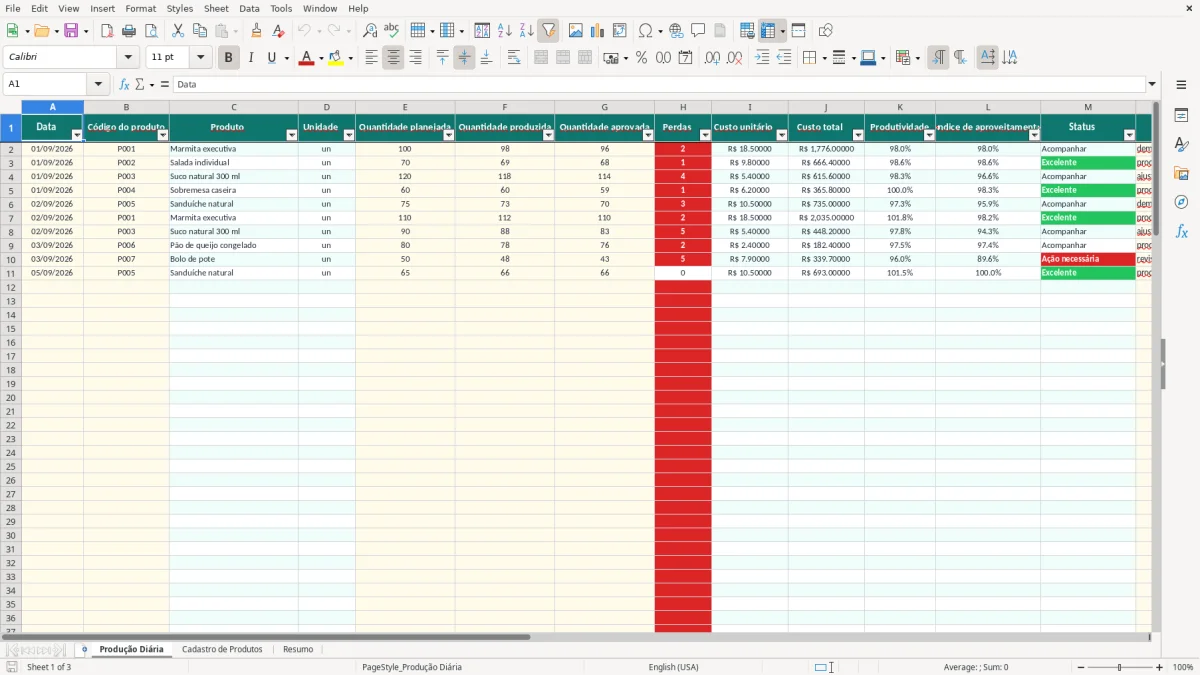Expand the Name Box cell reference dropdown
The width and height of the screenshot is (1200, 675).
click(98, 84)
